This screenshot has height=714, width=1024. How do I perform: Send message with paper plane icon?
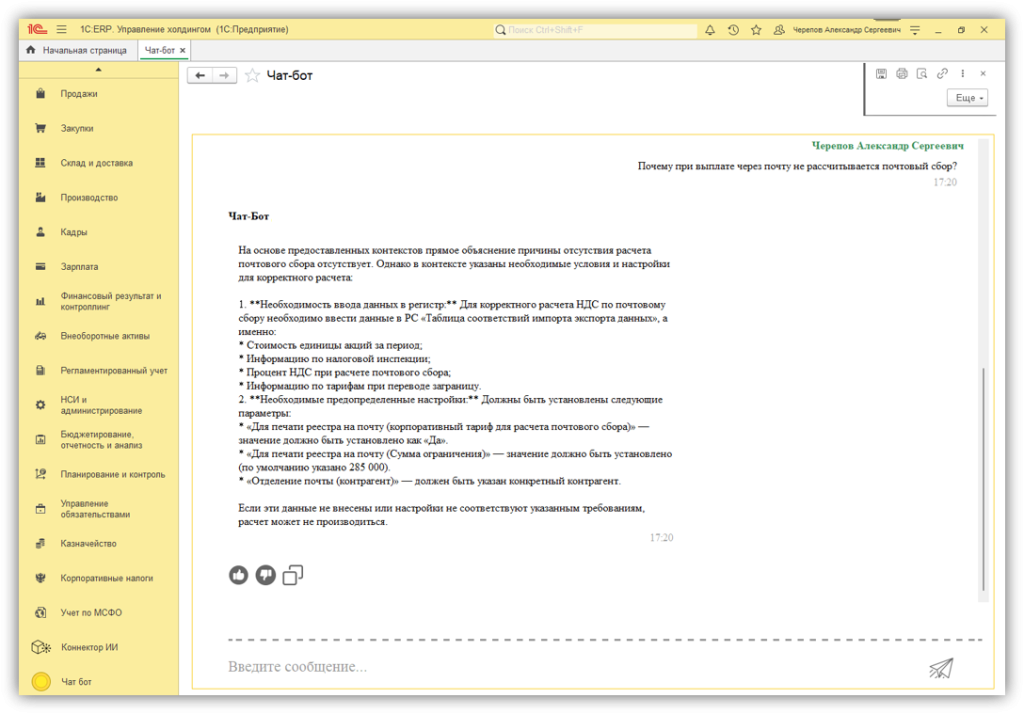tap(941, 668)
